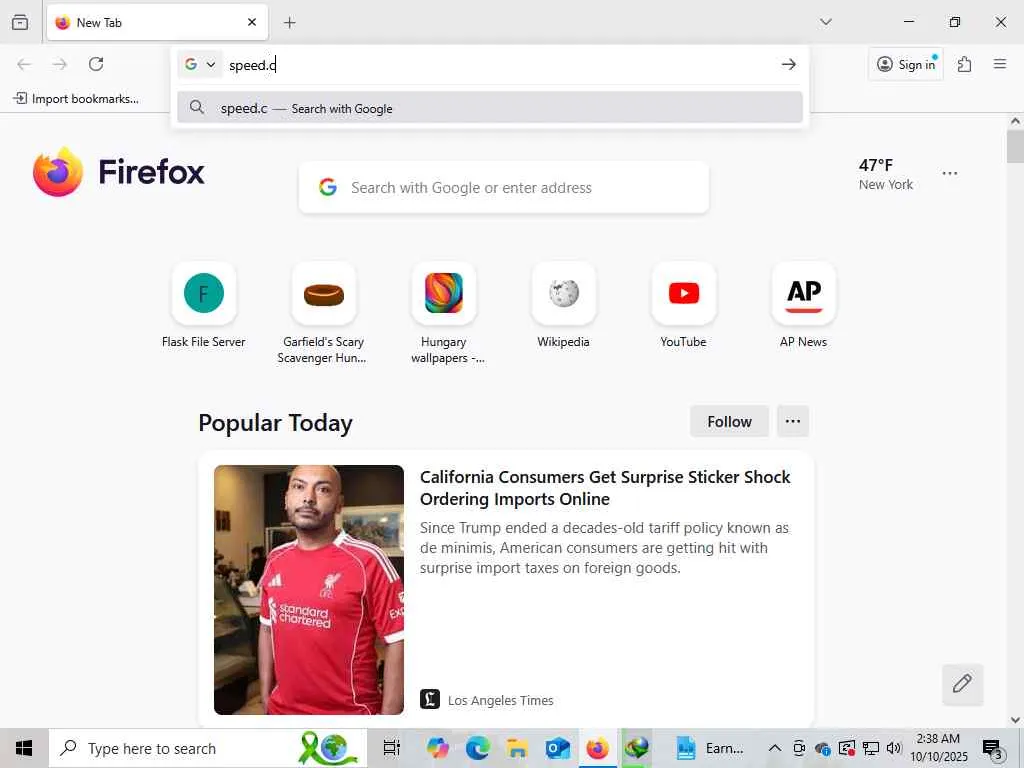The height and width of the screenshot is (768, 1024).
Task: Click Follow for Popular Today section
Action: pos(729,421)
